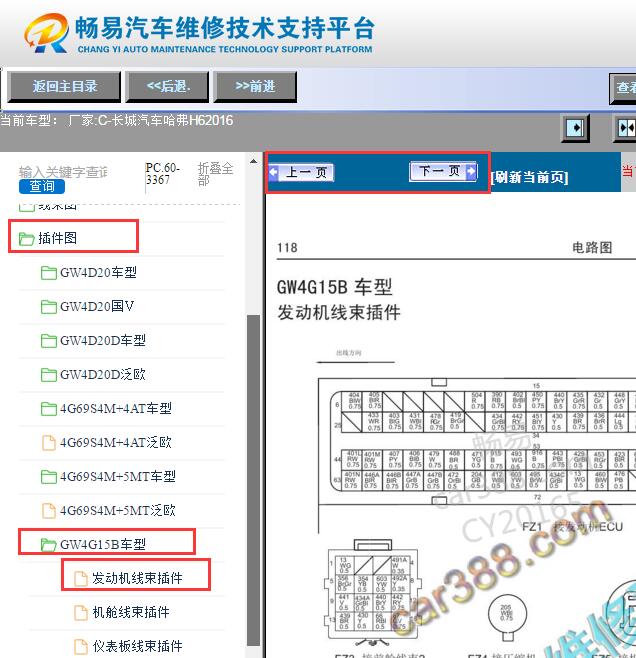Click the left arrow on 上一页
Viewport: 636px width, 658px height.
coord(274,172)
